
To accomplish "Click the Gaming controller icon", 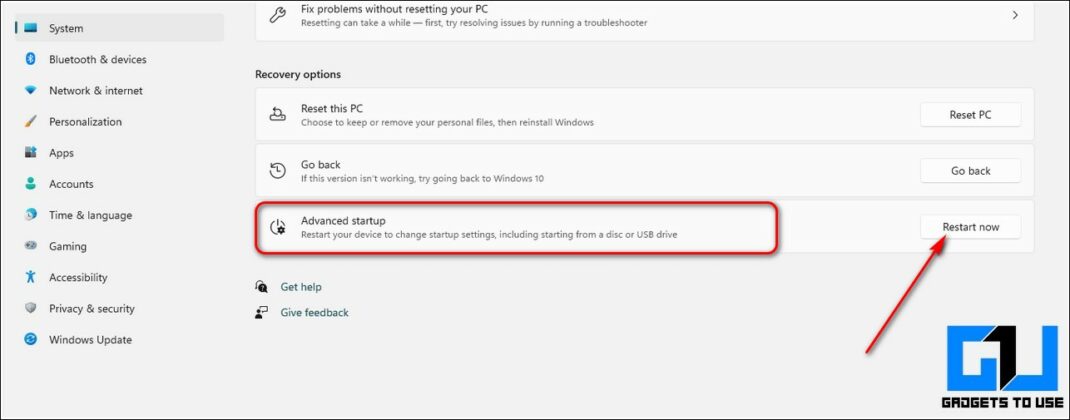I will pyautogui.click(x=30, y=246).
